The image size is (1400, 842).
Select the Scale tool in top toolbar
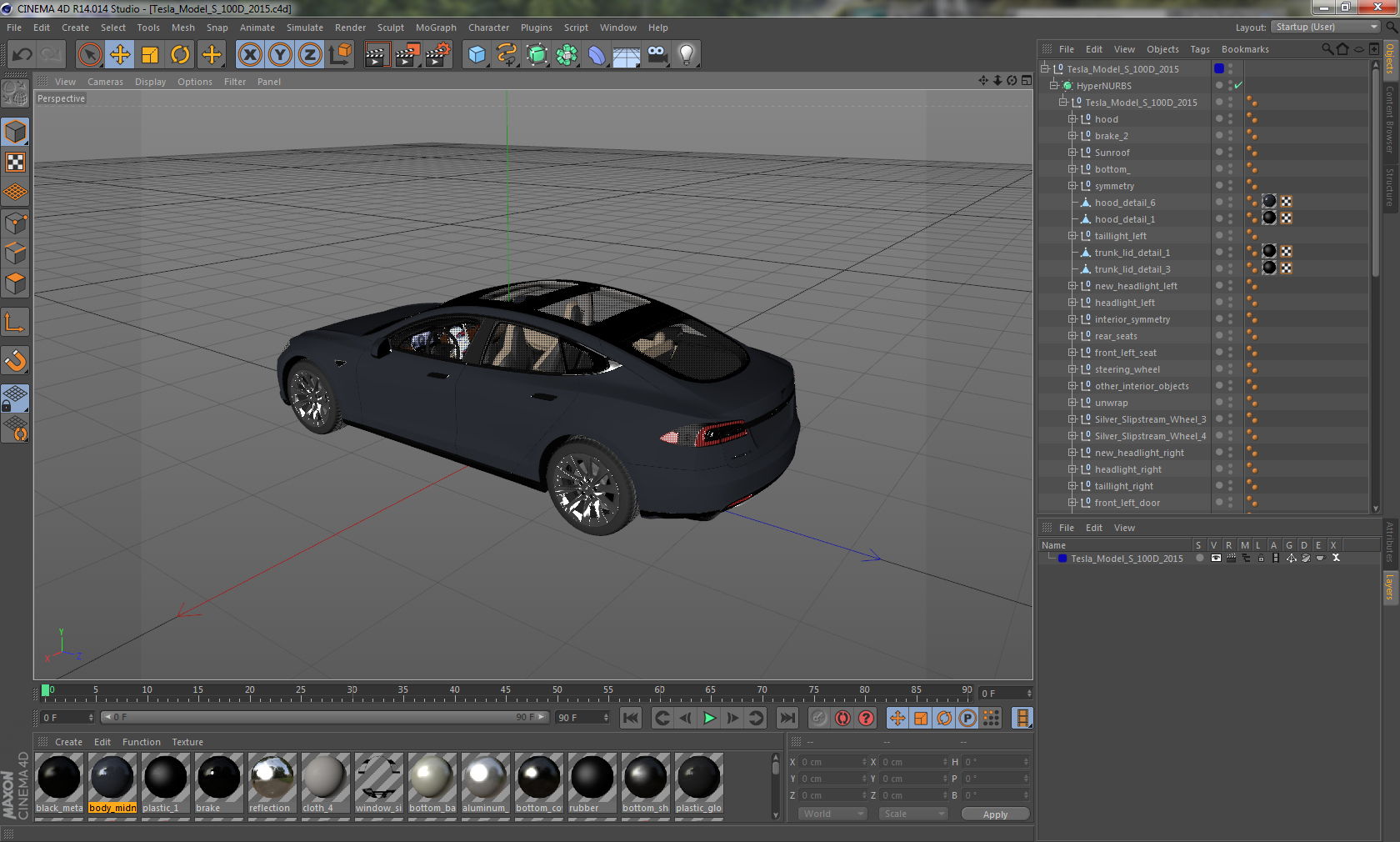150,55
